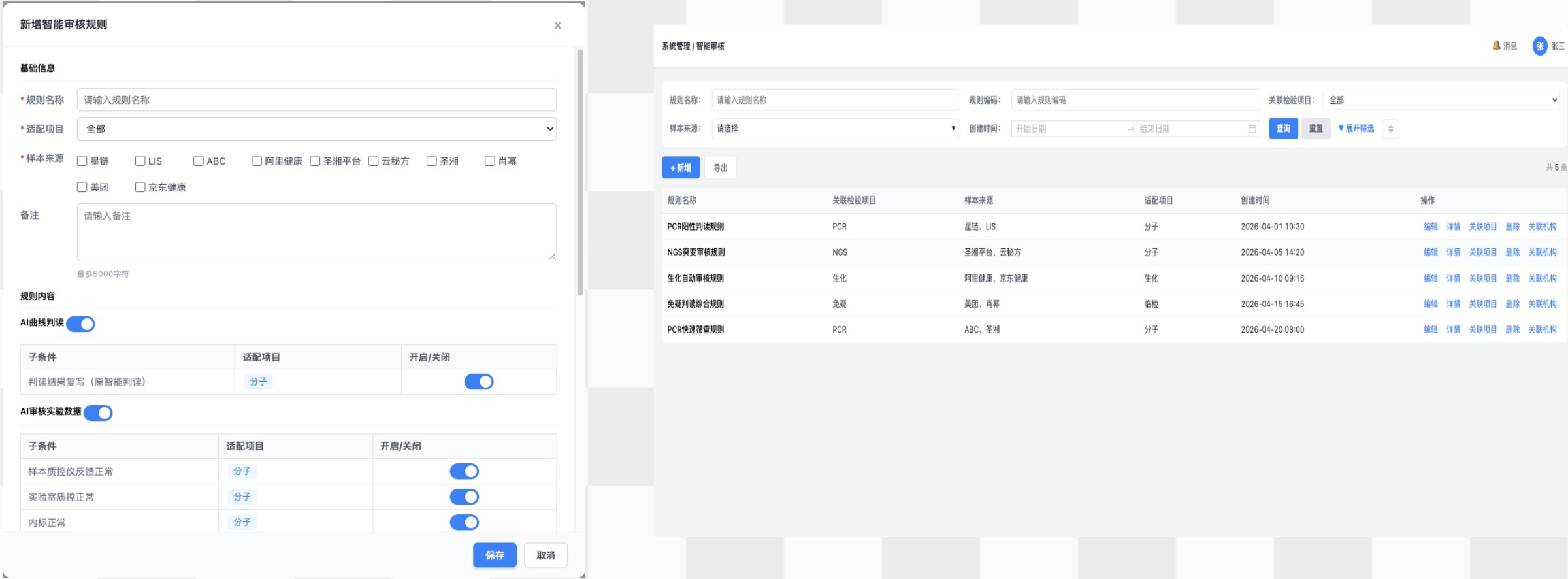Close the 新增智能审核规则 dialog
The height and width of the screenshot is (579, 1568).
click(x=557, y=25)
